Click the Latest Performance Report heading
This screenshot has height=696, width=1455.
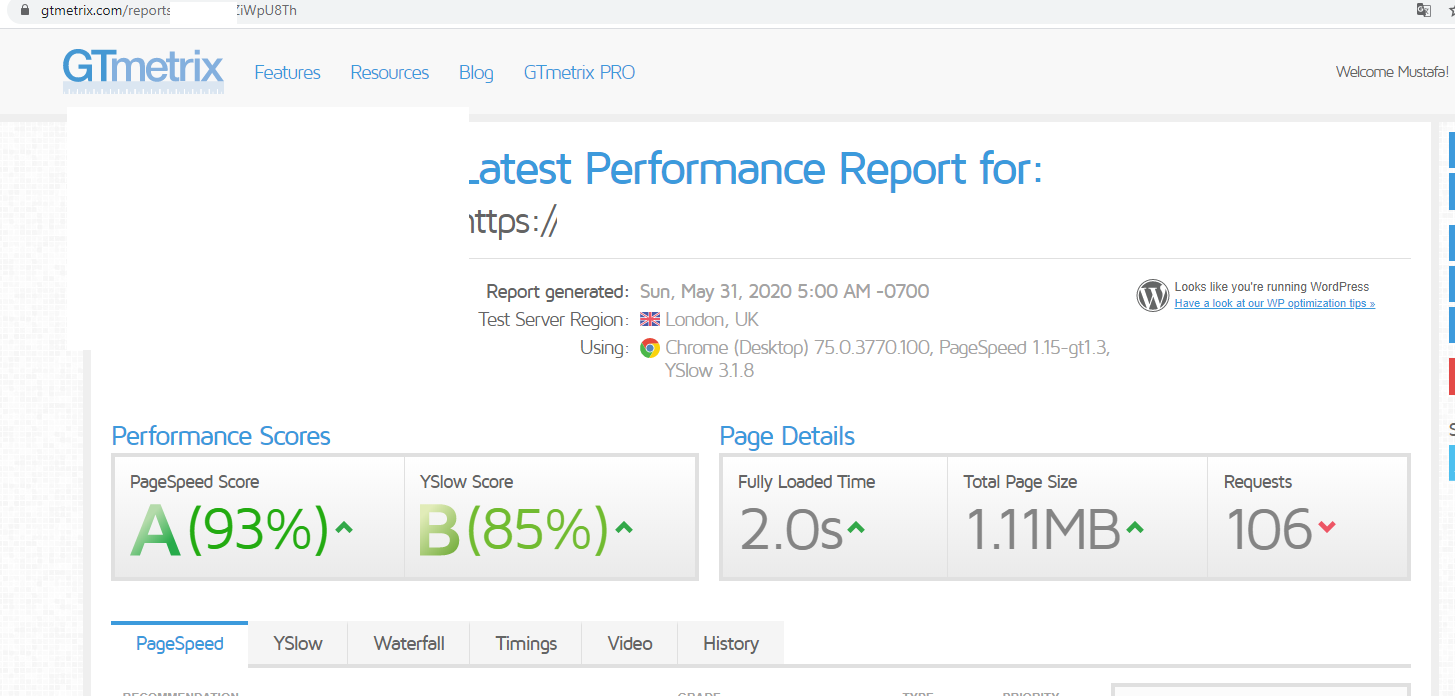[x=756, y=169]
